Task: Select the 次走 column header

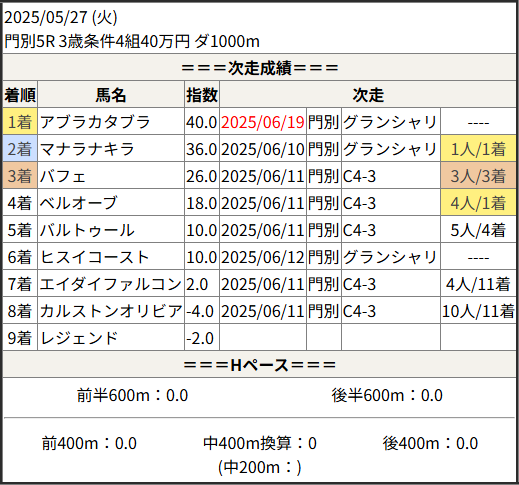Action: coord(368,95)
